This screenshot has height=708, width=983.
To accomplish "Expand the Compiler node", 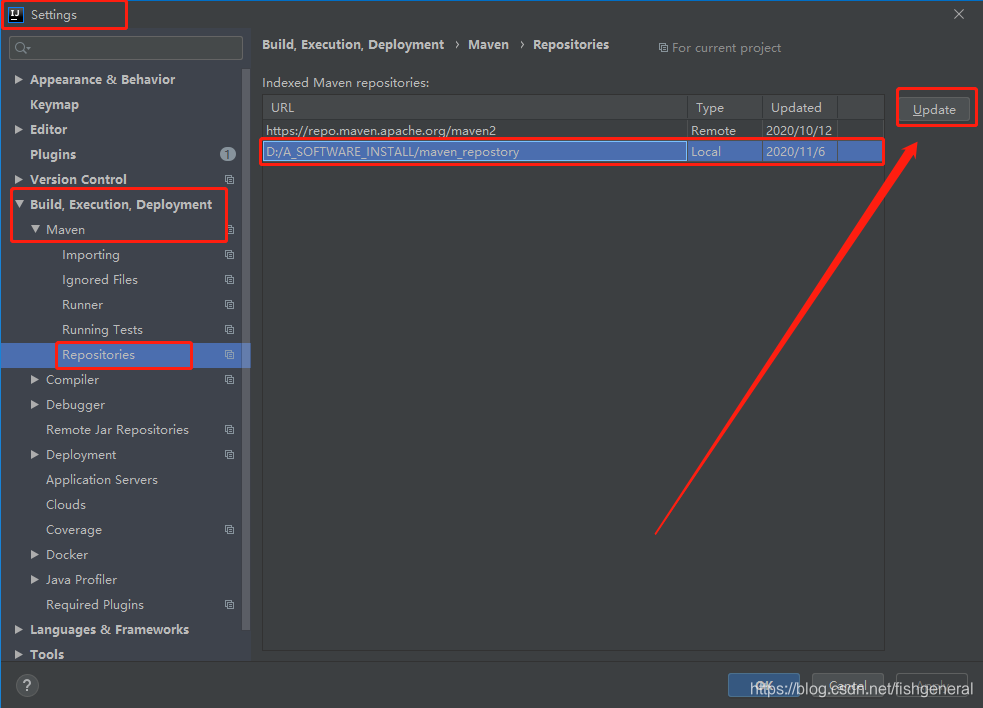I will coord(35,379).
